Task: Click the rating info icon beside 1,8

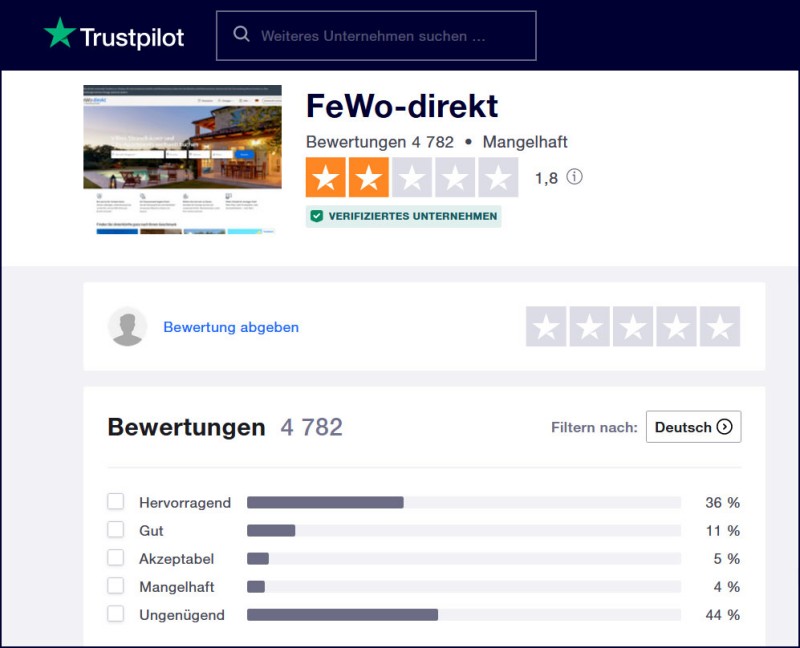Action: tap(574, 177)
